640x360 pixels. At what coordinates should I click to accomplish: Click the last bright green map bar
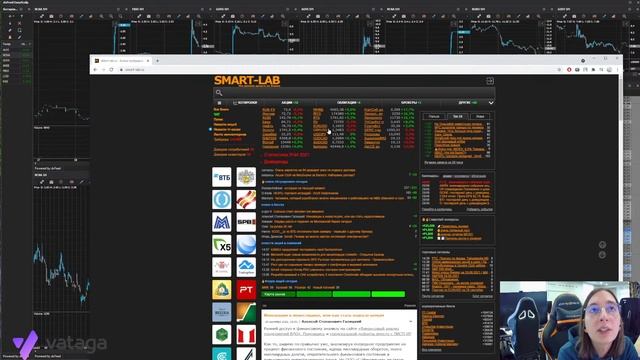[x=388, y=294]
